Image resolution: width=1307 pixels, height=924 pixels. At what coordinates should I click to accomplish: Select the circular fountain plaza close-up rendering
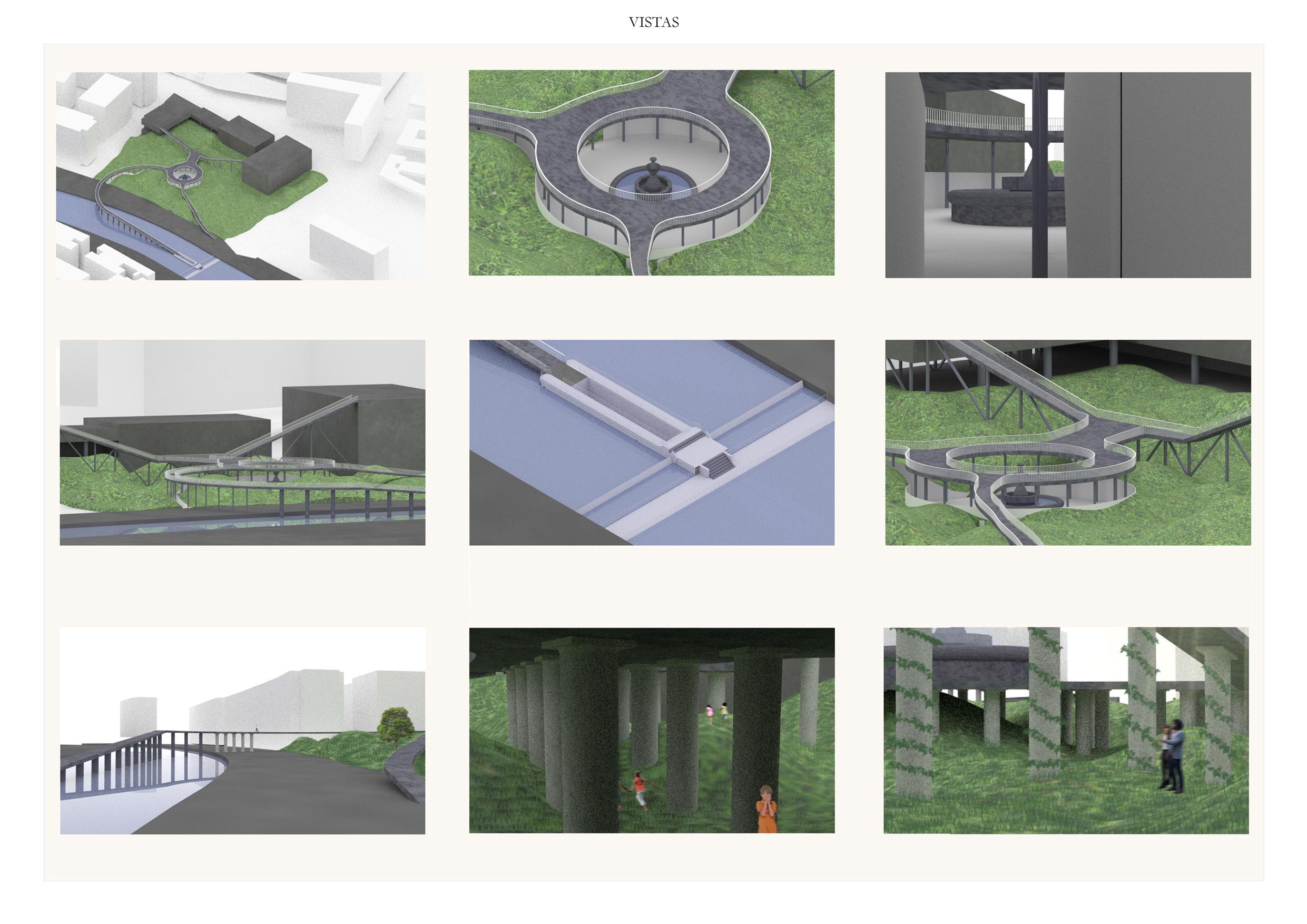pos(651,172)
